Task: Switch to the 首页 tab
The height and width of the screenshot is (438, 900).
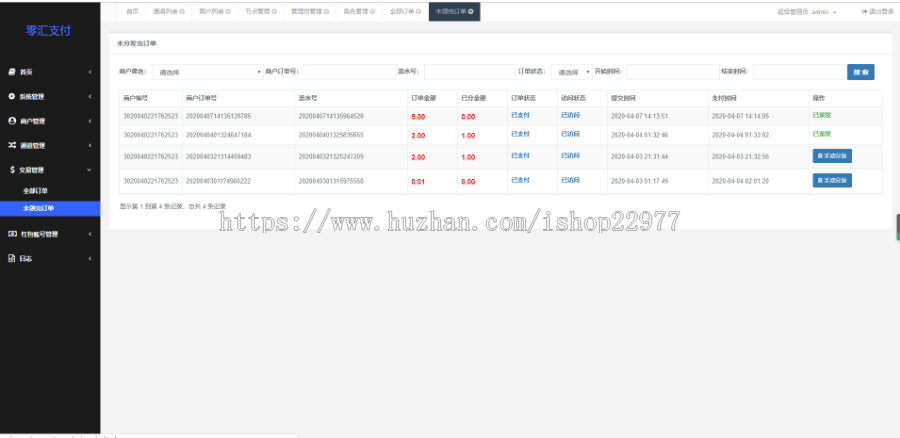Action: 133,11
